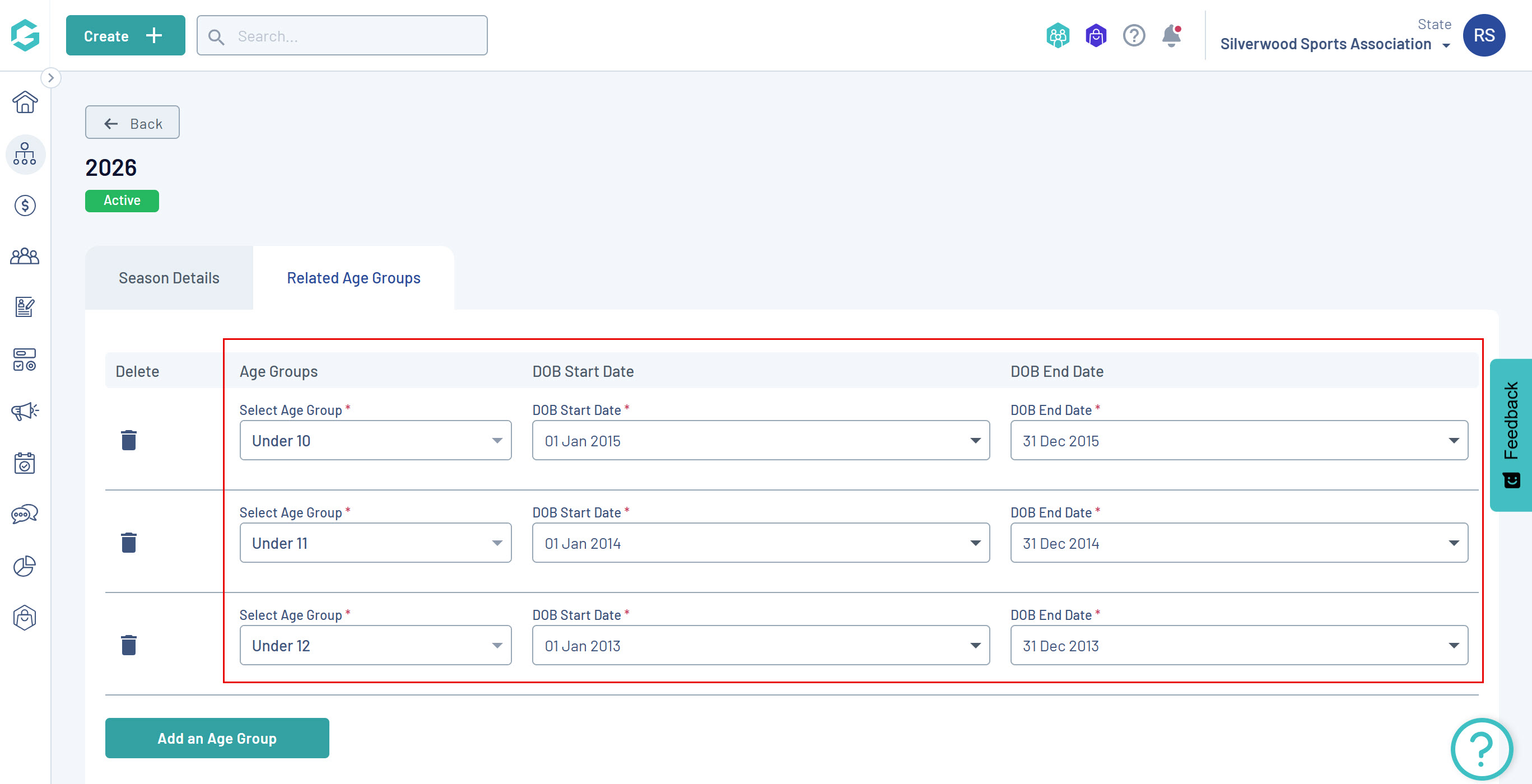Open the Finances dollar icon
1532x784 pixels.
click(x=25, y=206)
